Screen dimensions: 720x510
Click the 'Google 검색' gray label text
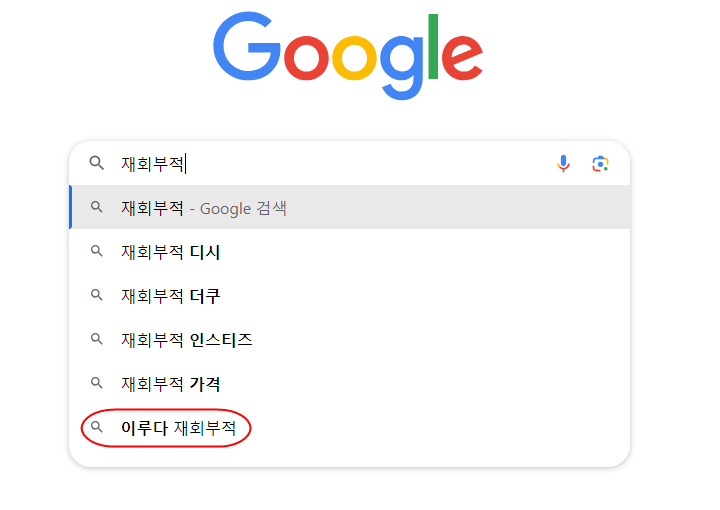(243, 208)
